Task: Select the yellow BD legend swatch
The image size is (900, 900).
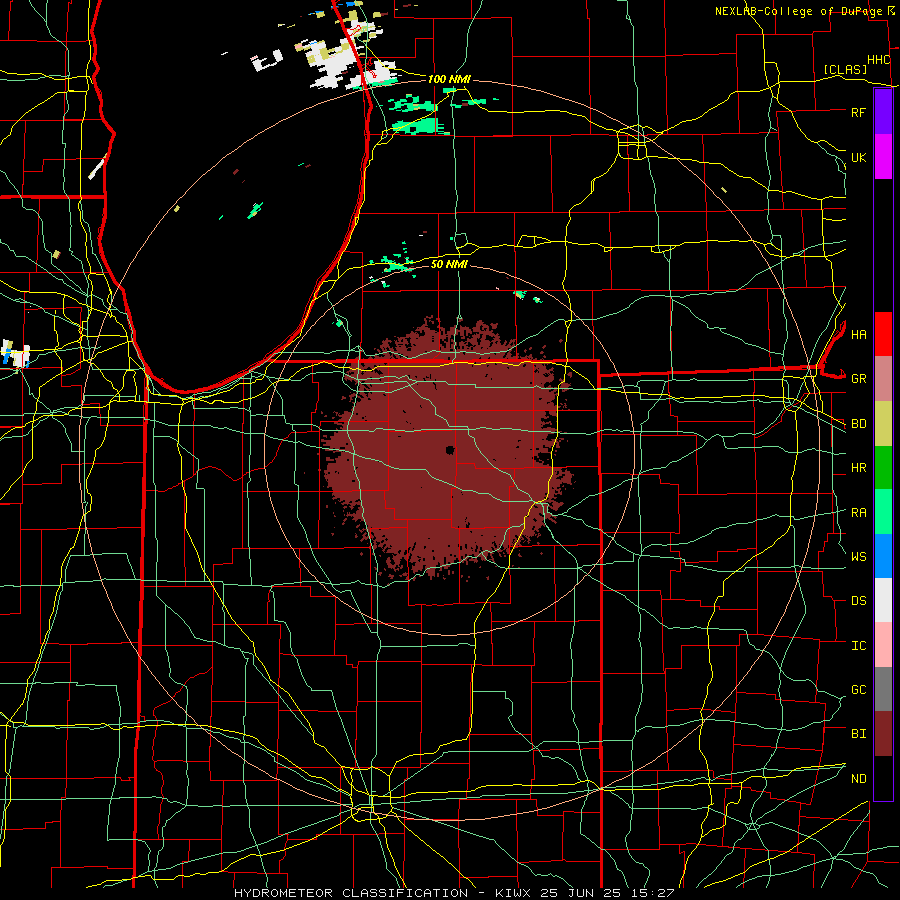Action: pos(883,424)
